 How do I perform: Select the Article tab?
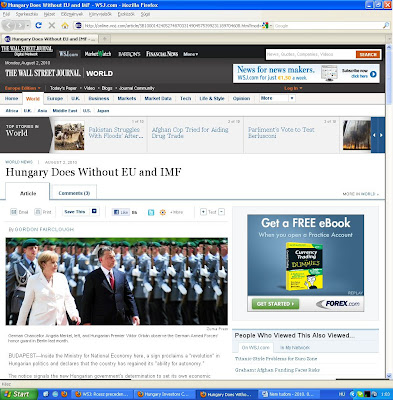(x=28, y=193)
